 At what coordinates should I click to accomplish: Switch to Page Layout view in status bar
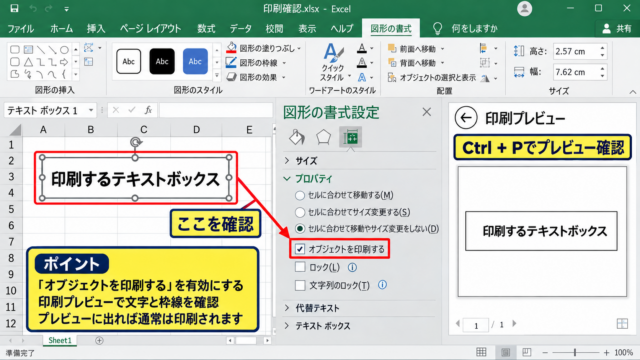tap(505, 352)
